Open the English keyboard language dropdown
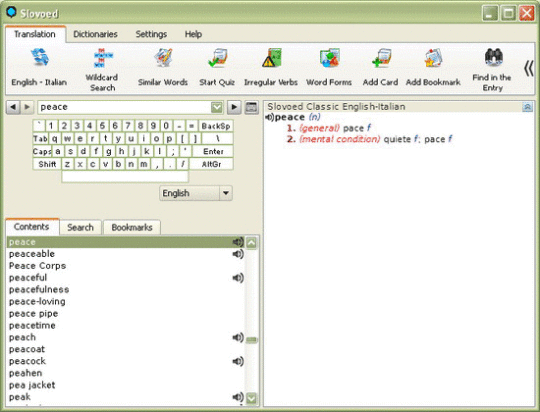The height and width of the screenshot is (412, 540). (x=226, y=193)
